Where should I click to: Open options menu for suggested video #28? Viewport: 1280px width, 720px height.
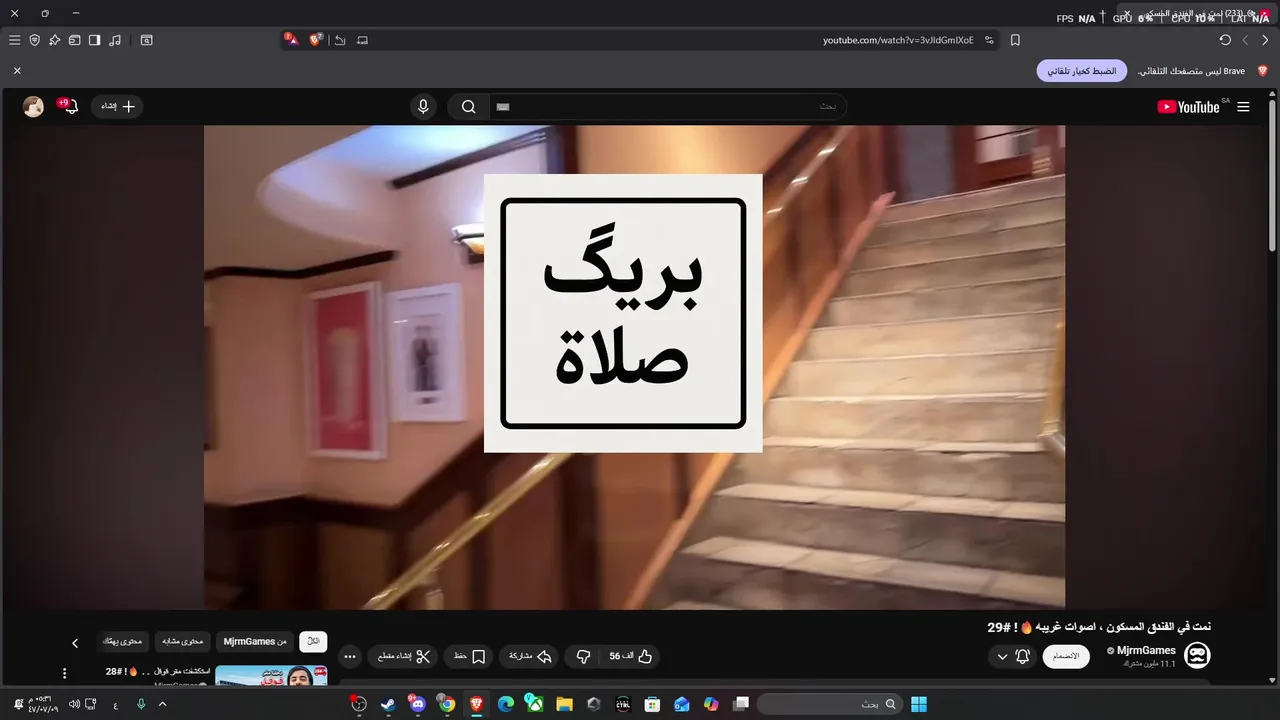(65, 674)
